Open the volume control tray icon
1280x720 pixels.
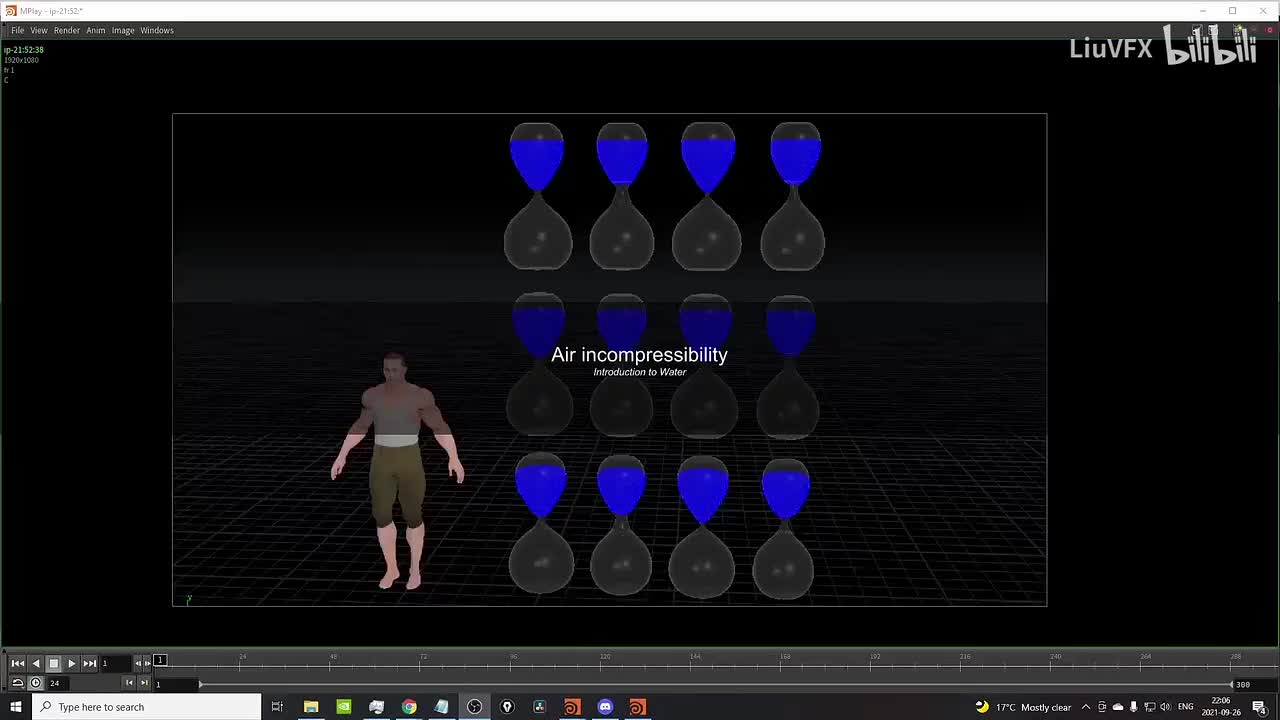click(x=1164, y=707)
